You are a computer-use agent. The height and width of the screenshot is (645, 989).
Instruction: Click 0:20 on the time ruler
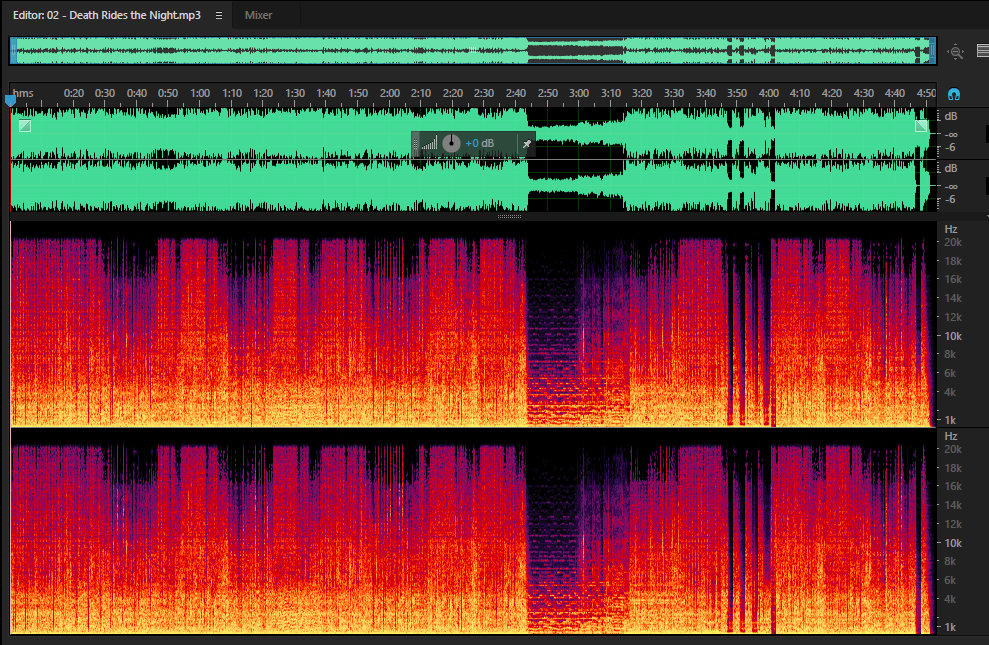pyautogui.click(x=74, y=93)
